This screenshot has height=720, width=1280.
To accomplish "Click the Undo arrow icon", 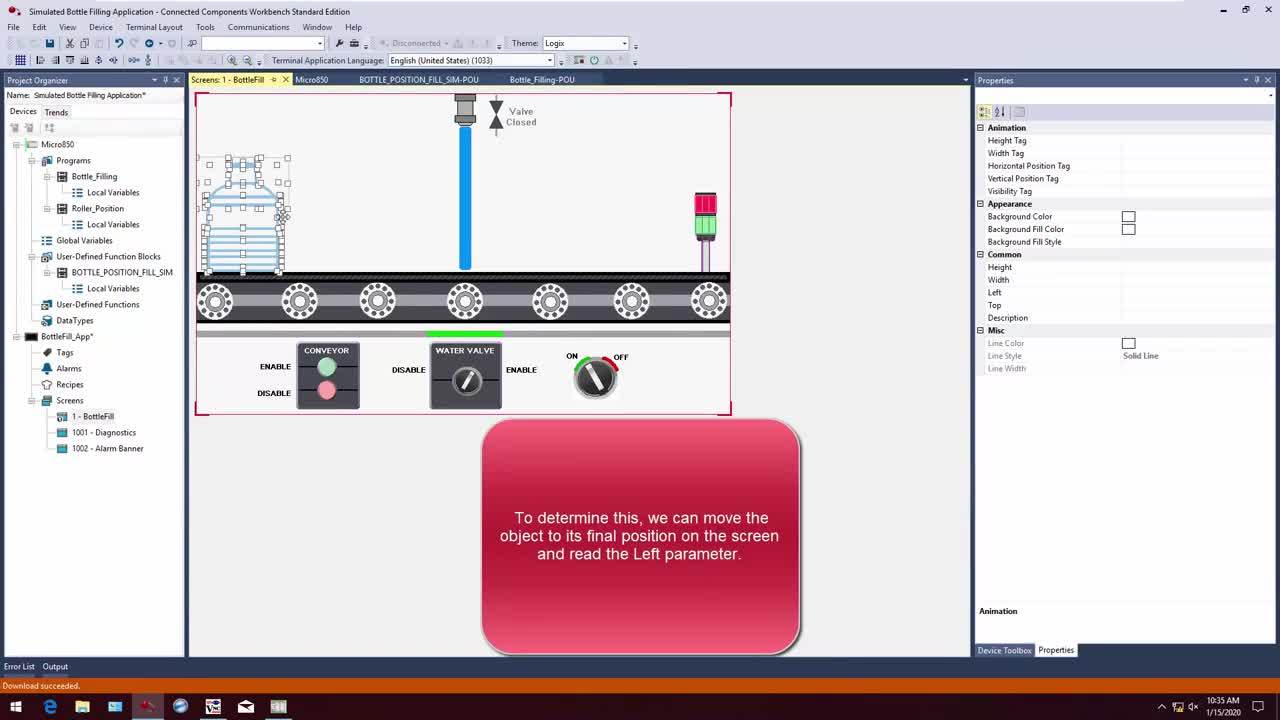I will coord(118,44).
